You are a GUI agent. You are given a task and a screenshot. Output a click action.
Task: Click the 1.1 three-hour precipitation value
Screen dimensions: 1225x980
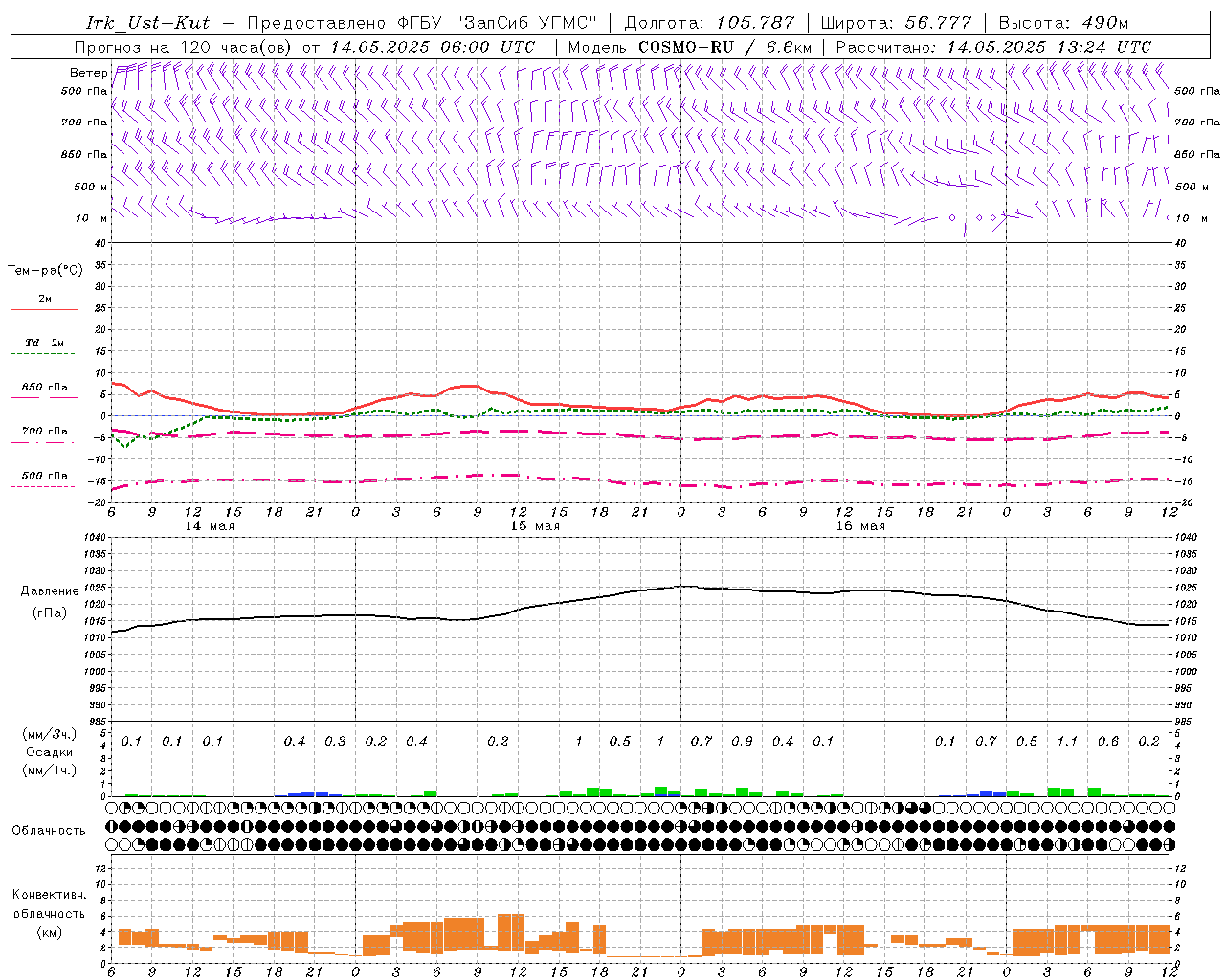click(x=1067, y=742)
